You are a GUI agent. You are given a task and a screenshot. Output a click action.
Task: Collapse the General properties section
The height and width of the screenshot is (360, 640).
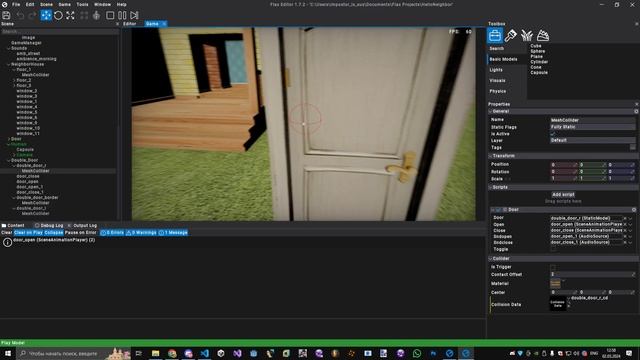(x=491, y=111)
